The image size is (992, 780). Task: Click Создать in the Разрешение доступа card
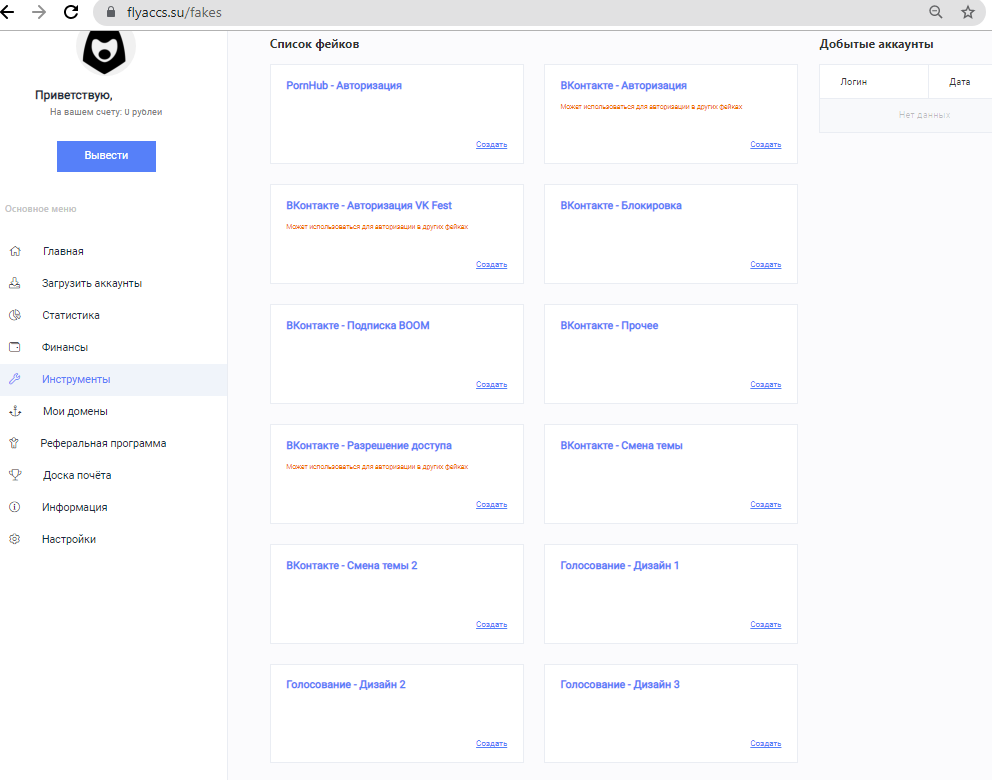(x=492, y=505)
